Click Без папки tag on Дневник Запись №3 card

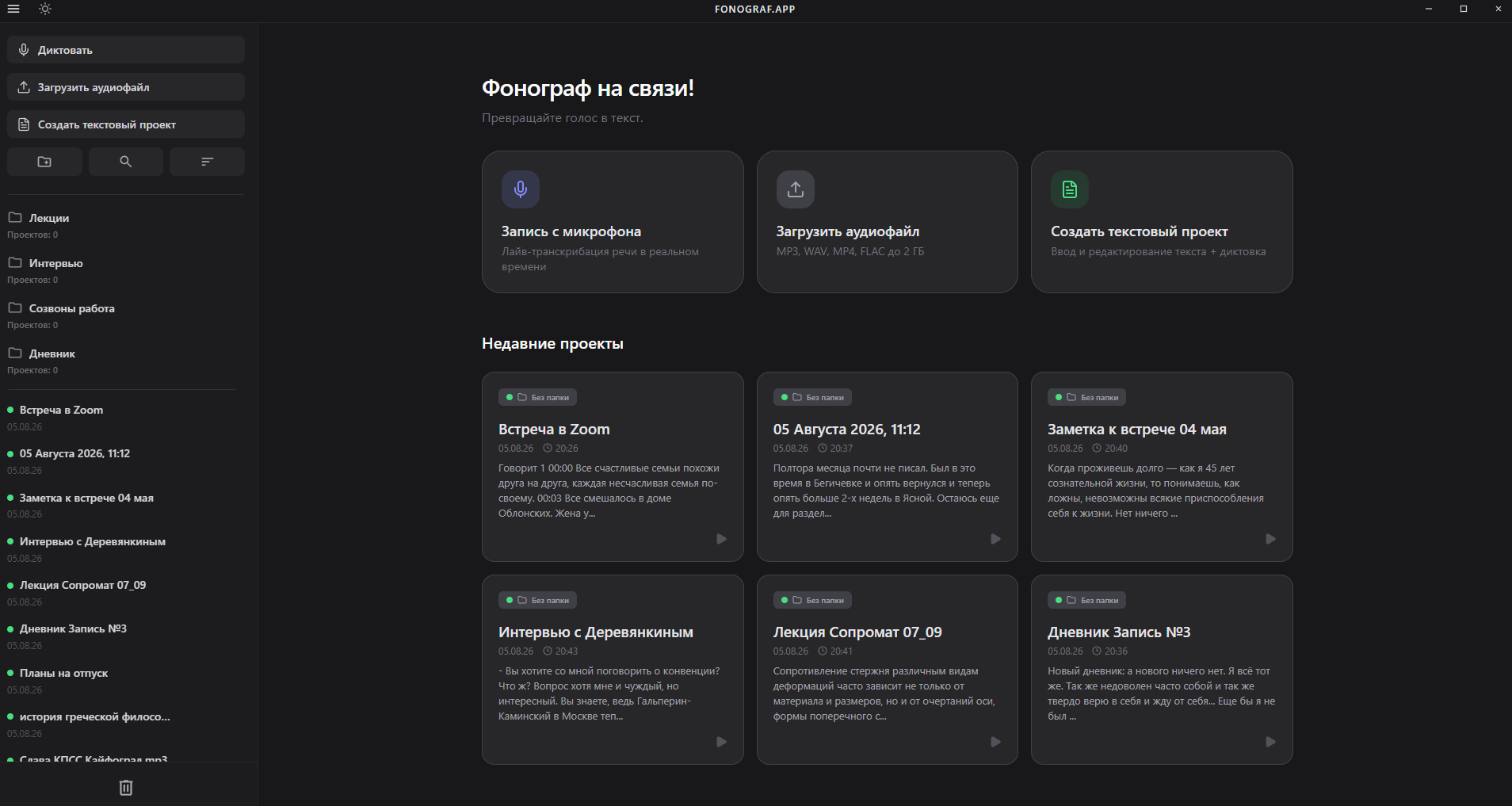1086,600
